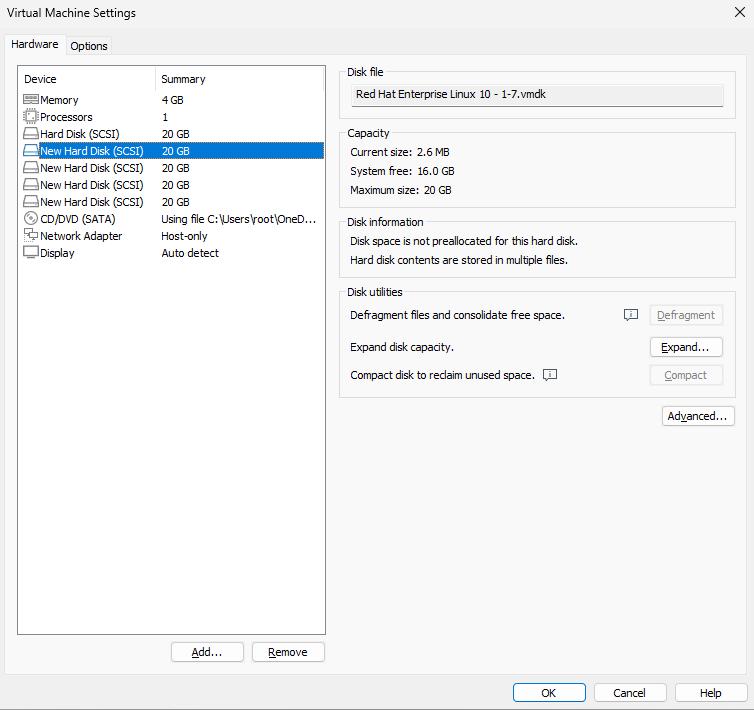Select the last New Hard Disk (SCSI) row
The height and width of the screenshot is (710, 754).
click(91, 202)
